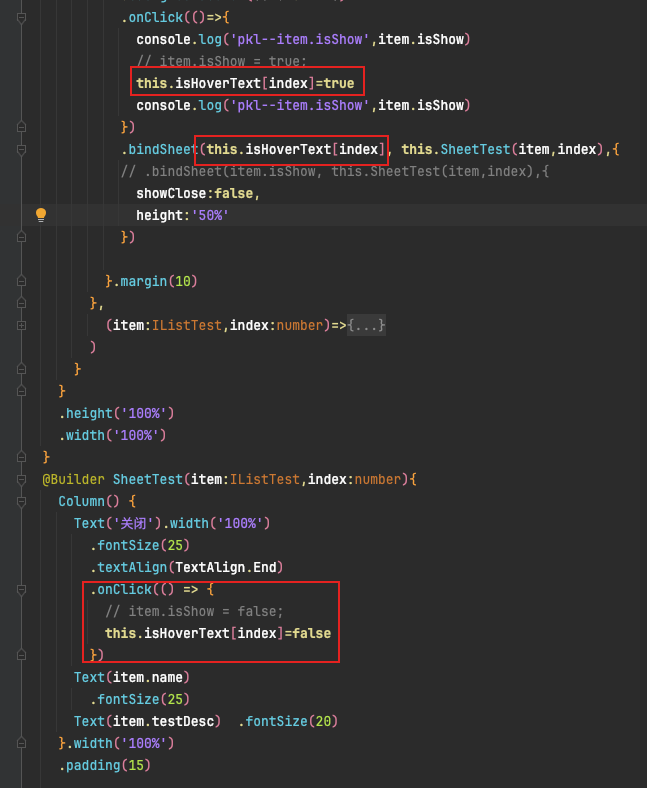Screen dimensions: 647x788
Task: Click this.isHoverText[index]=false statement
Action: point(218,633)
